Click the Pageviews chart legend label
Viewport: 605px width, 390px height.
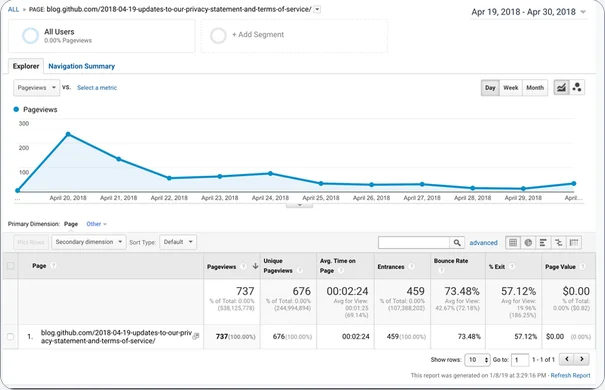coord(40,110)
